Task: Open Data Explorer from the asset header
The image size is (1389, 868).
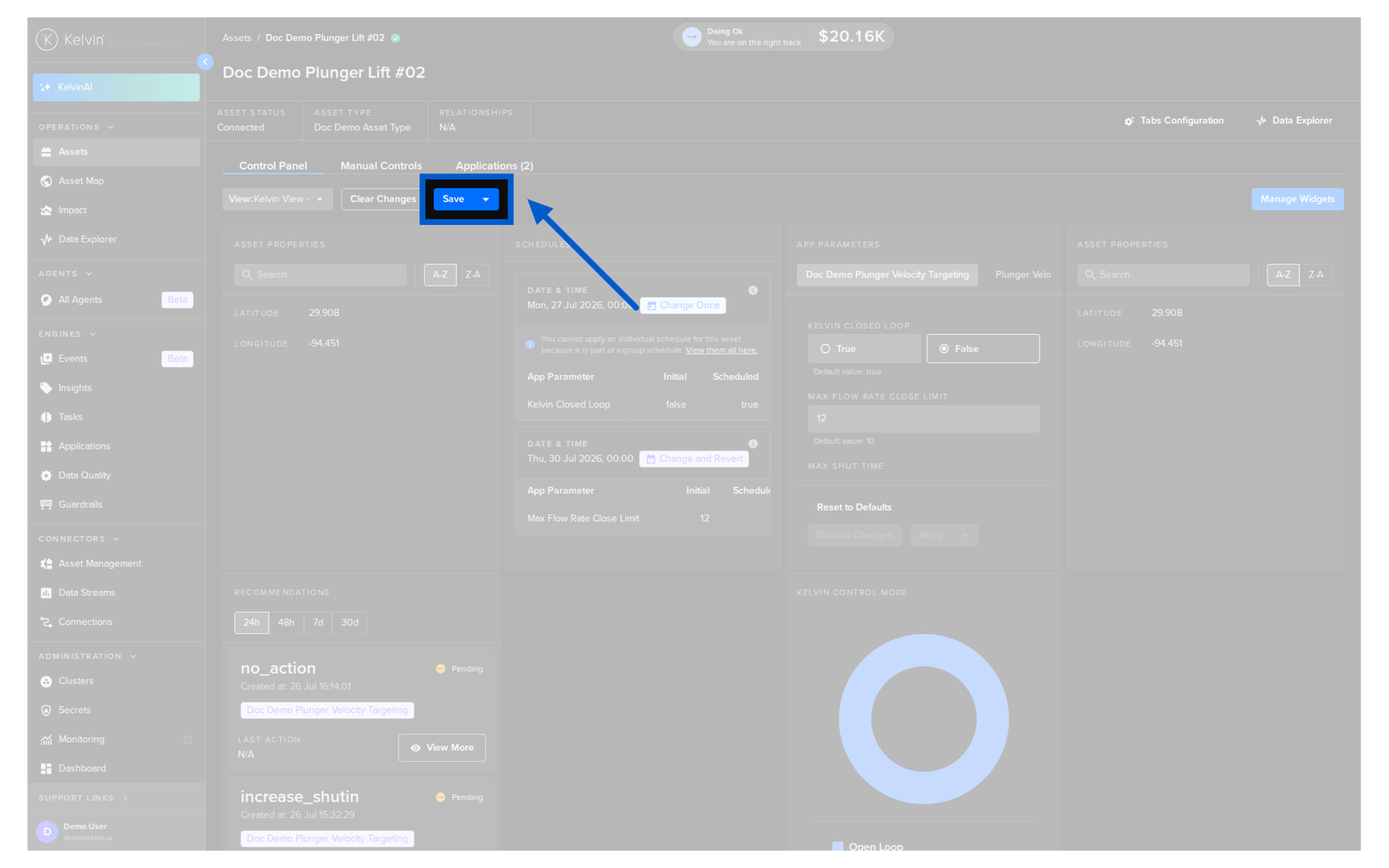Action: [1294, 121]
